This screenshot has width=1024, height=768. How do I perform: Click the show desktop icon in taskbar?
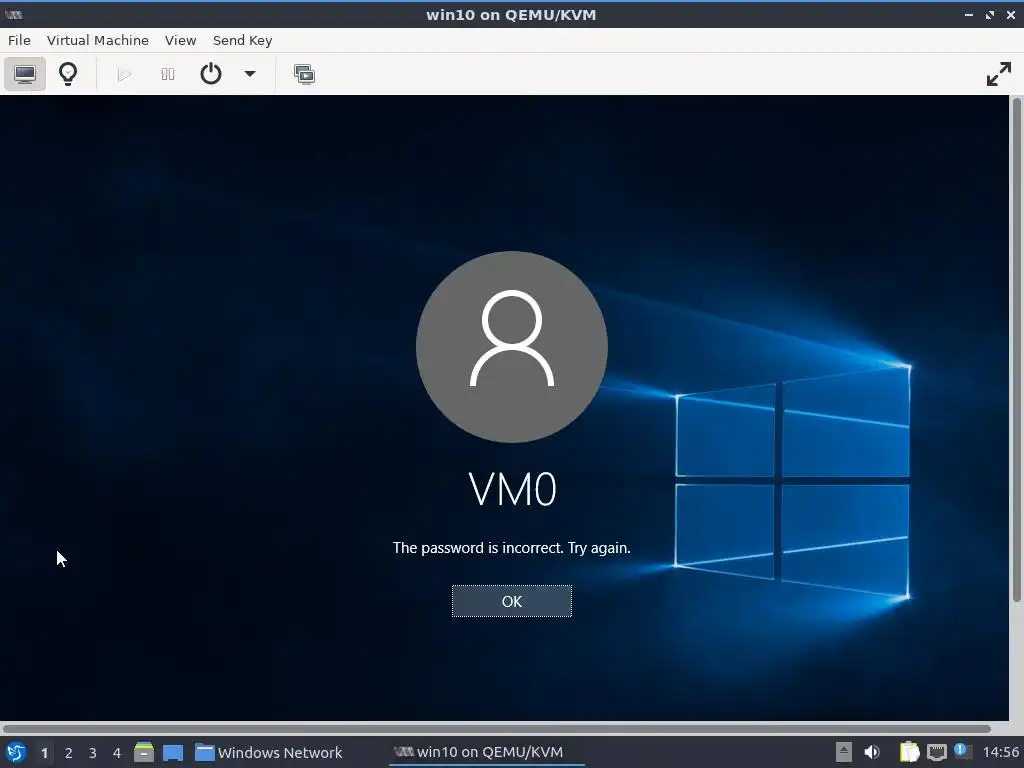coord(173,752)
